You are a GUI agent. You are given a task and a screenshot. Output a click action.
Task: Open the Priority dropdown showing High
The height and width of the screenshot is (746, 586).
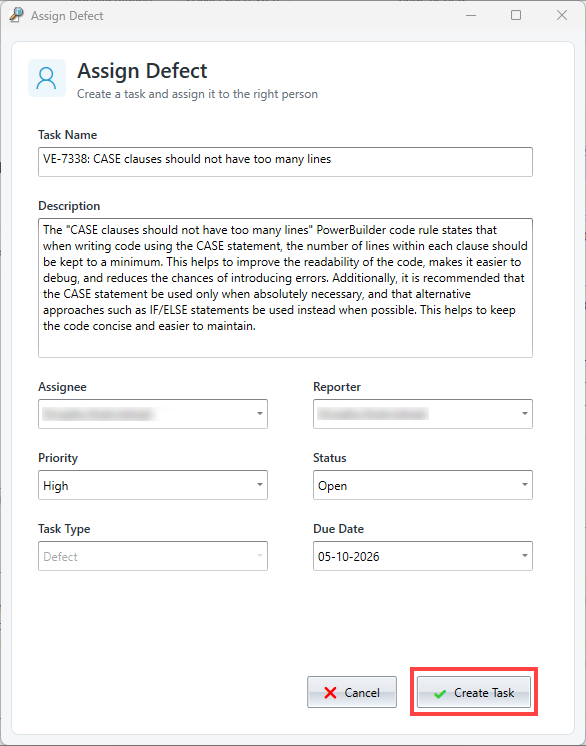coord(153,485)
